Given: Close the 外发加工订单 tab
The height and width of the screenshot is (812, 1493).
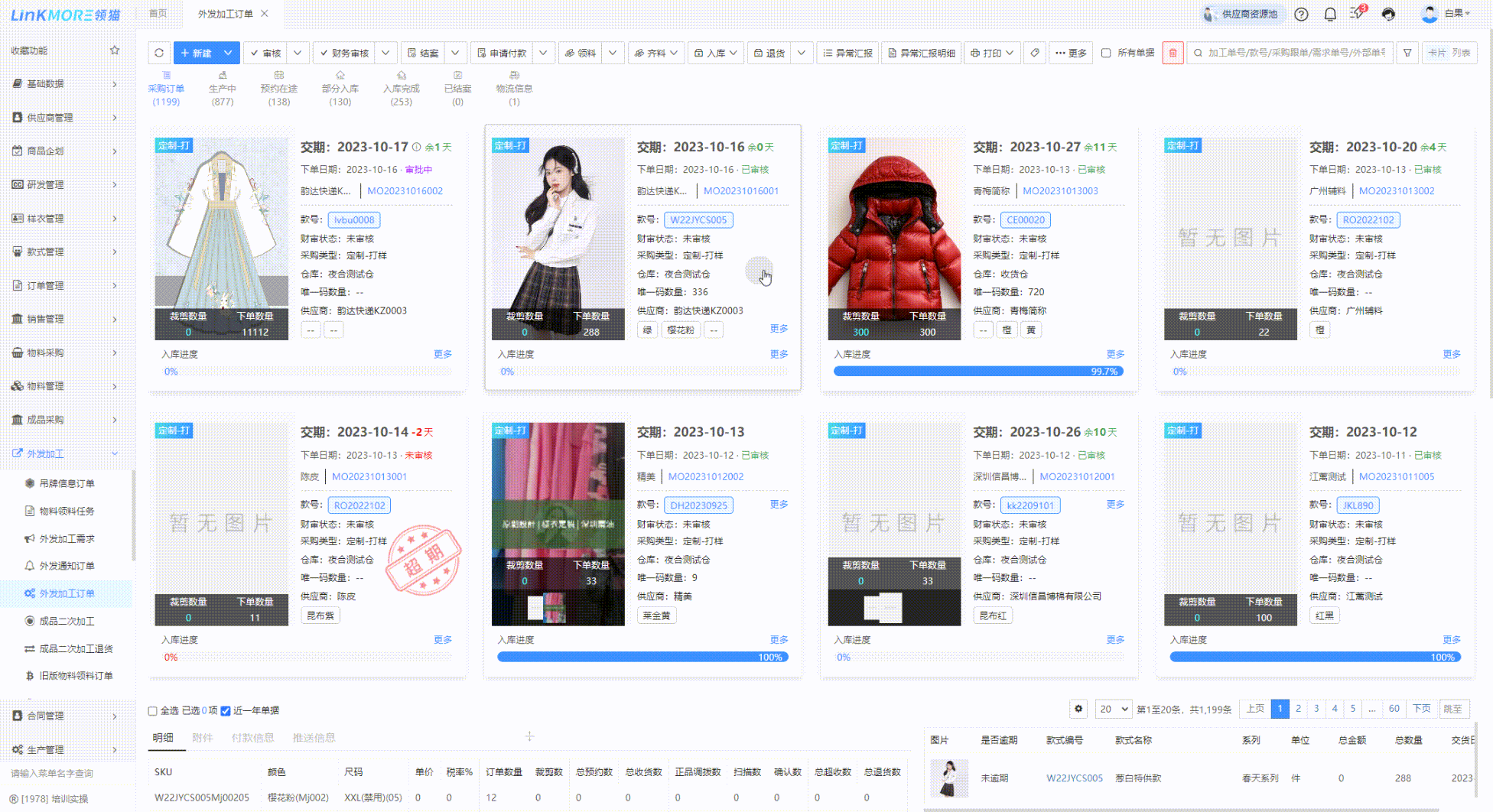Looking at the screenshot, I should click(265, 14).
